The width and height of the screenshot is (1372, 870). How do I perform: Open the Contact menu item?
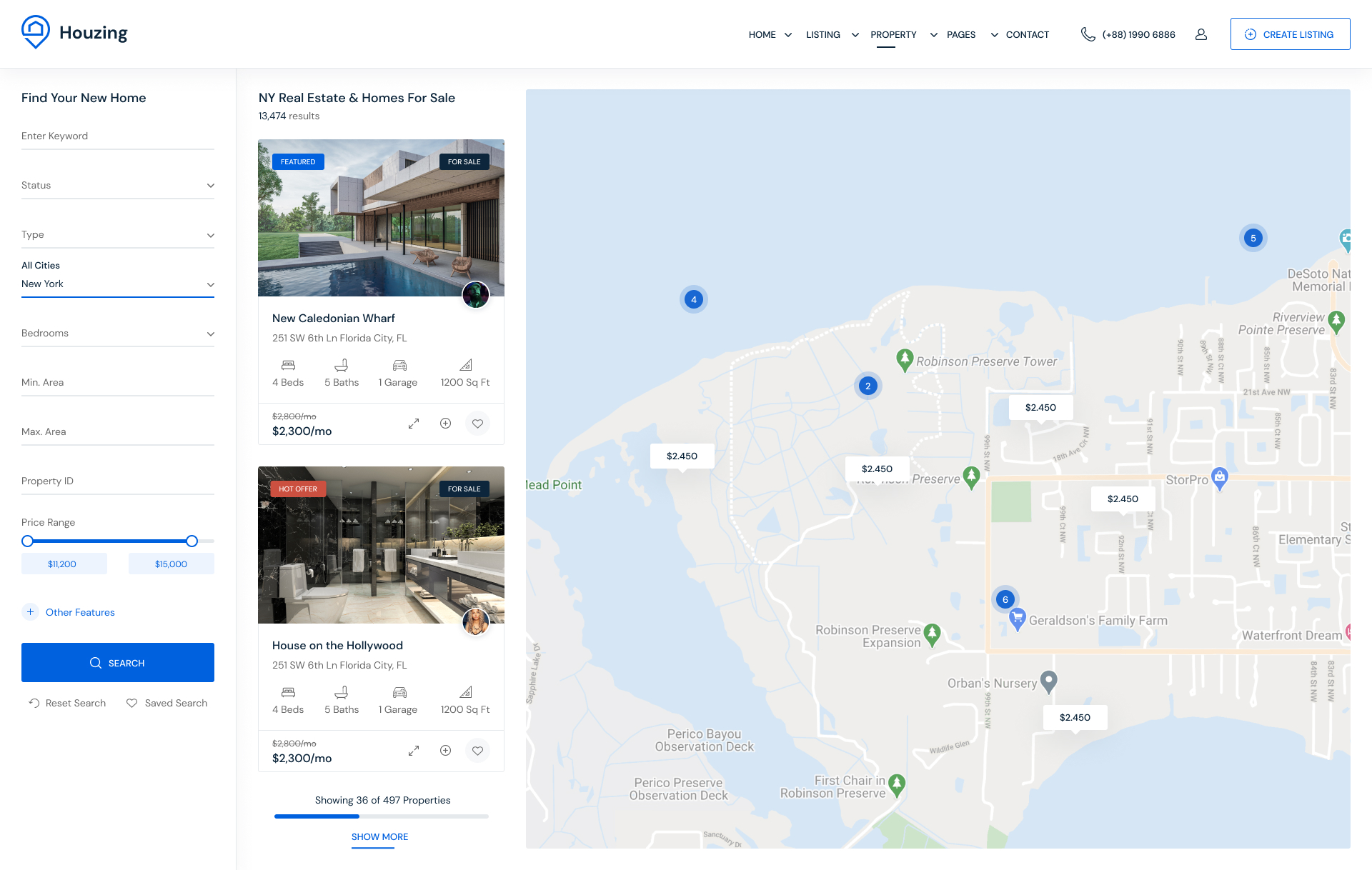(1027, 34)
